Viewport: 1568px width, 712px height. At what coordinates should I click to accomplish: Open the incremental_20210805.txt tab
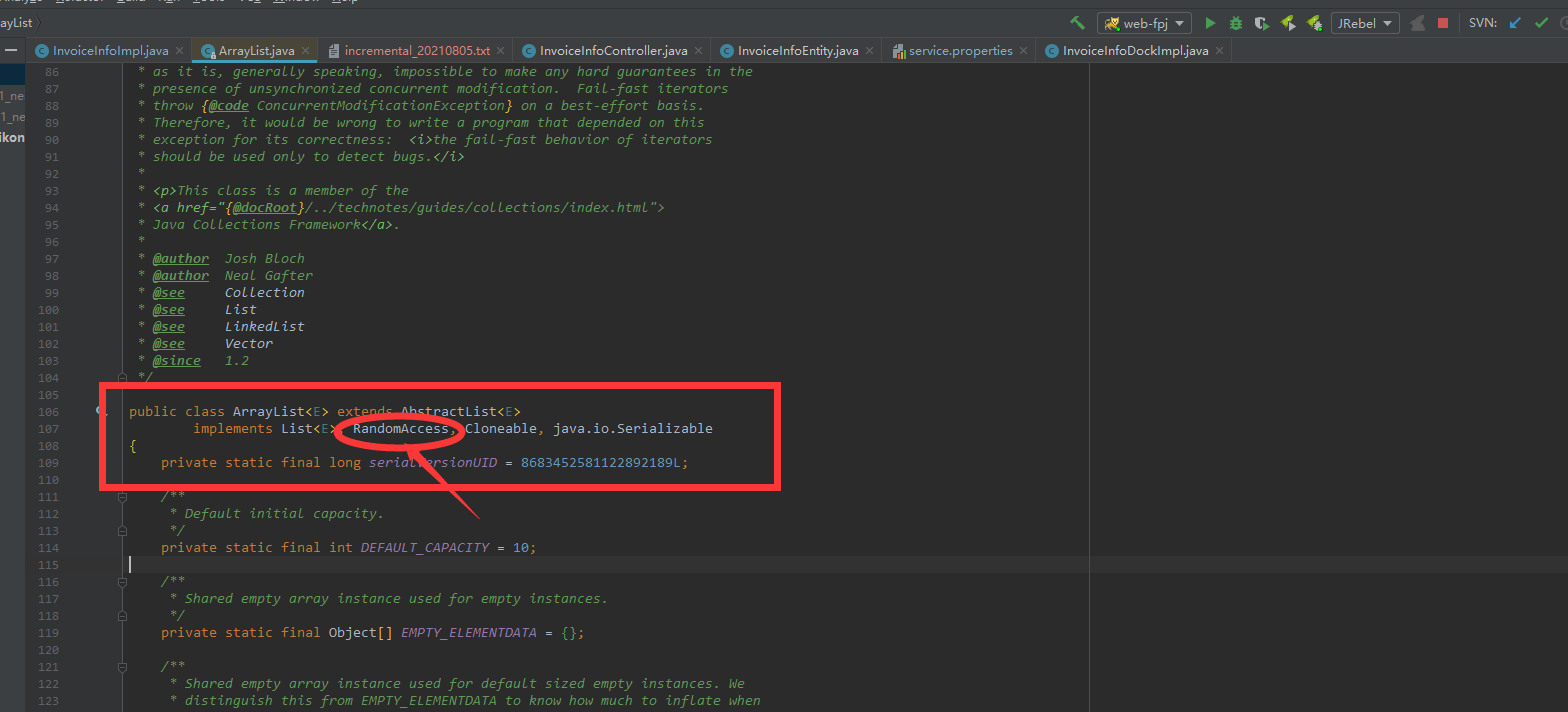pyautogui.click(x=417, y=50)
